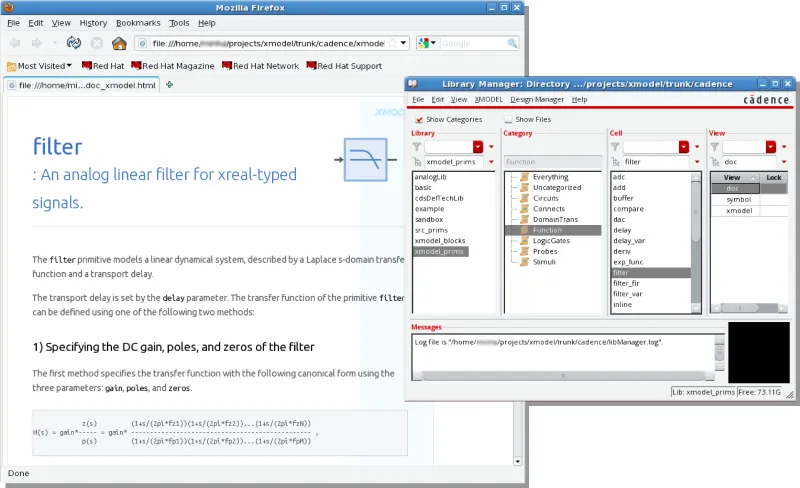
Task: Select Probes category folder icon
Action: (524, 251)
